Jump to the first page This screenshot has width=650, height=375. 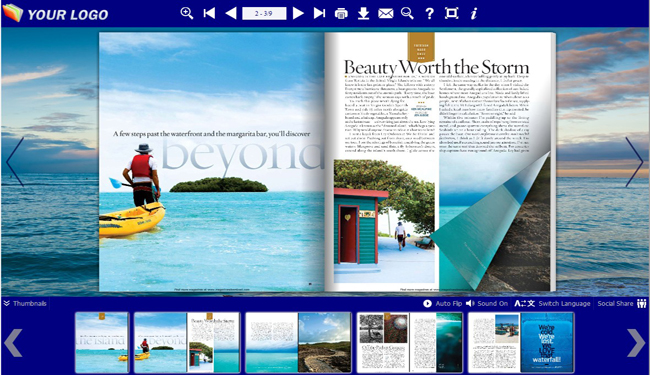(x=209, y=13)
